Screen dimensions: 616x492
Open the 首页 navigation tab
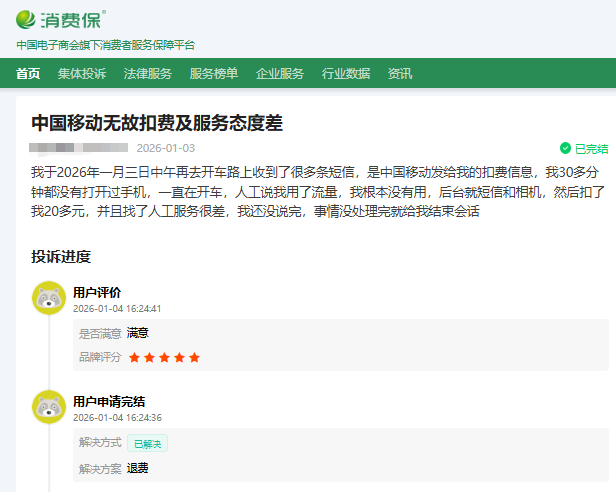tap(28, 73)
